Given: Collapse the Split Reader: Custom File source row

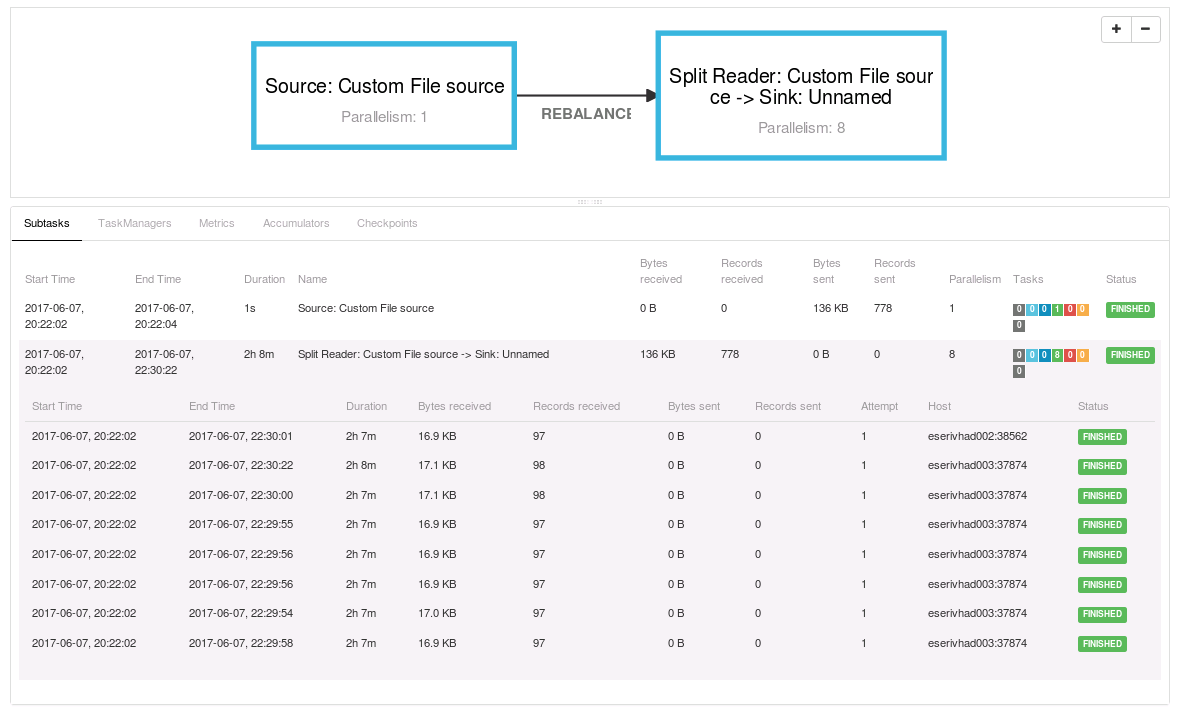Looking at the screenshot, I should point(423,355).
